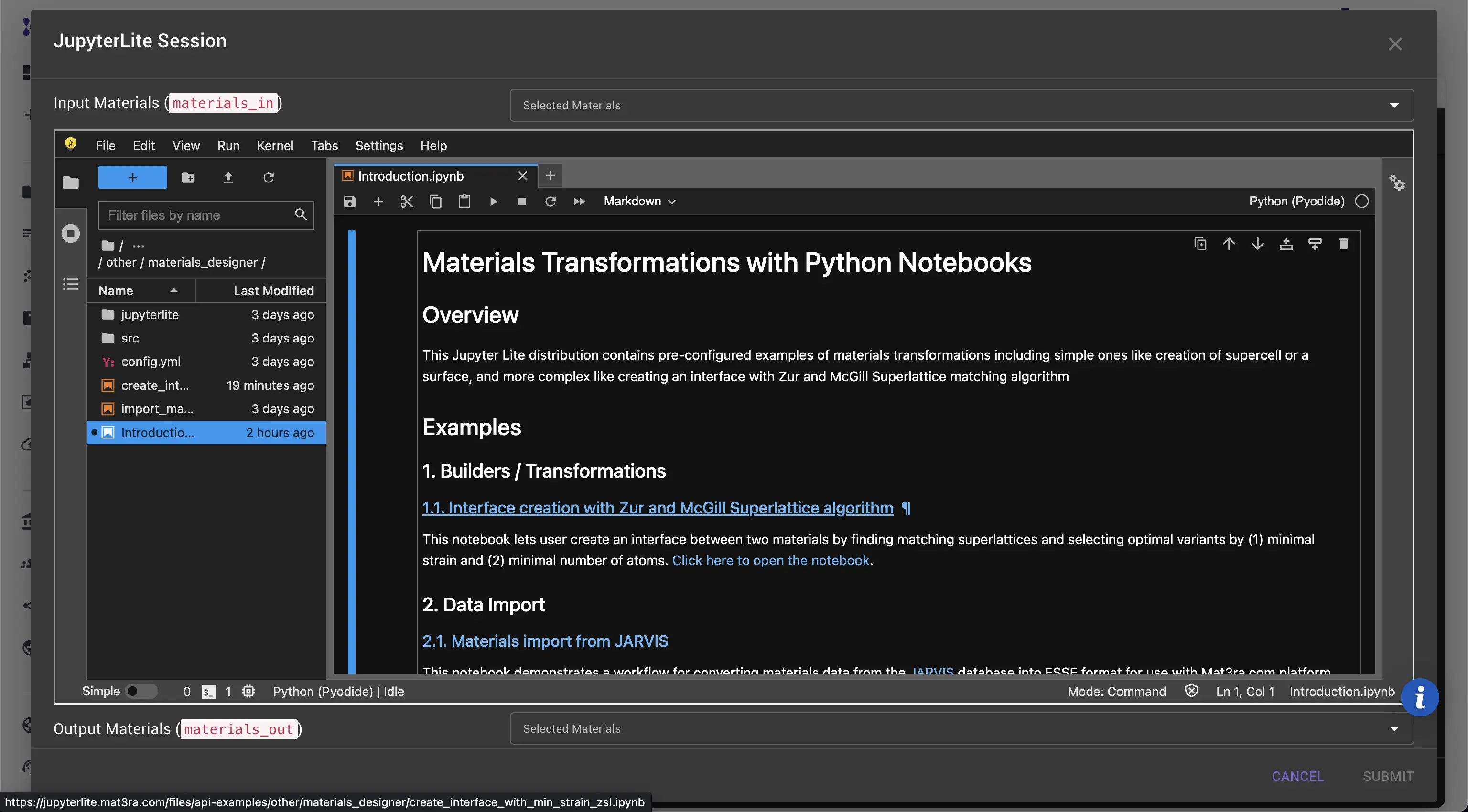Open the notebook settings gear icon
This screenshot has height=812, width=1468.
tap(1397, 183)
